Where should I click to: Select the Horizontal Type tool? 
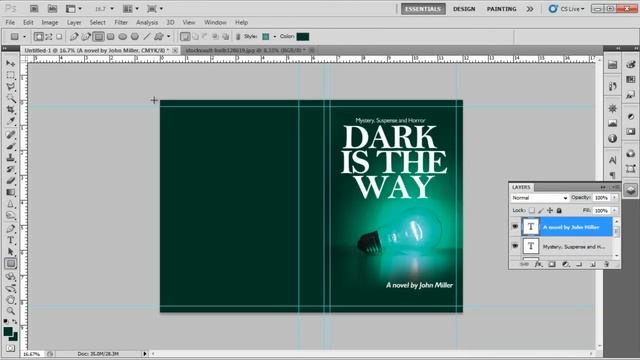coord(11,240)
